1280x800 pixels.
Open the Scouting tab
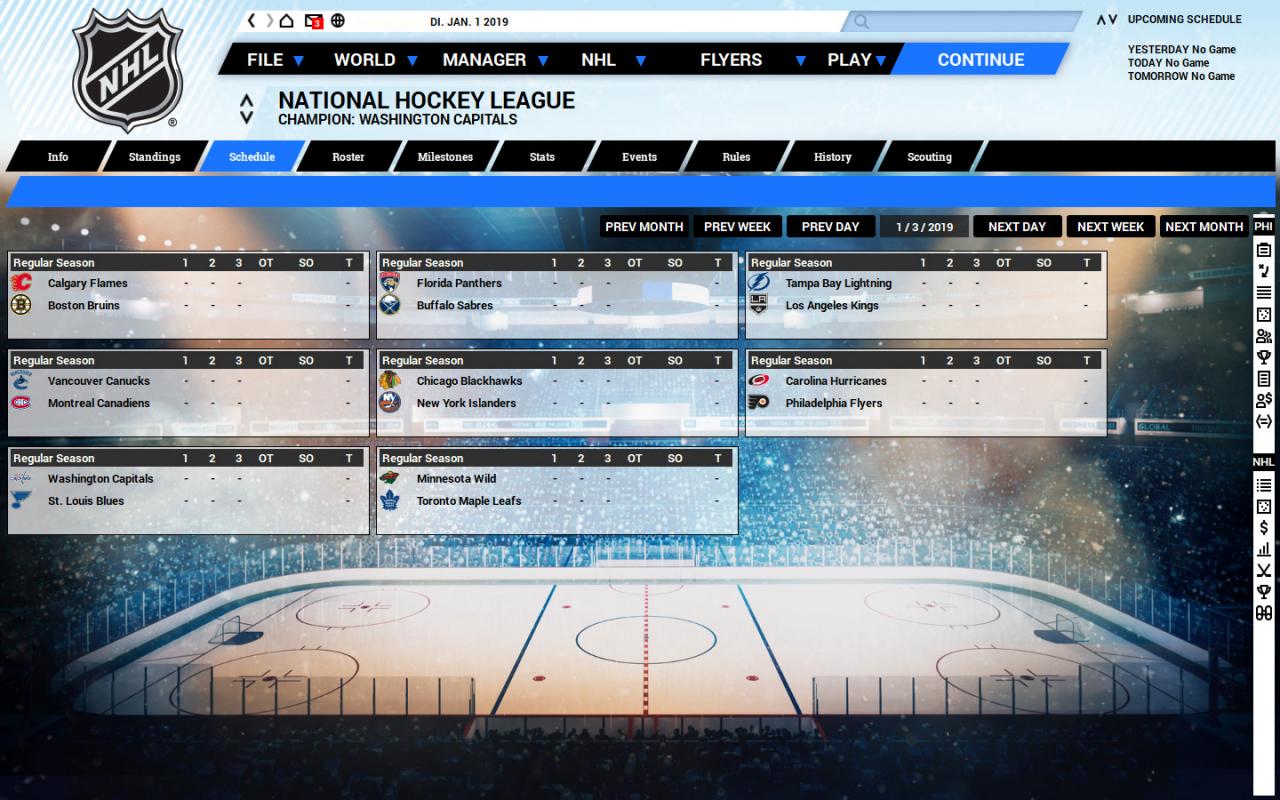point(929,157)
